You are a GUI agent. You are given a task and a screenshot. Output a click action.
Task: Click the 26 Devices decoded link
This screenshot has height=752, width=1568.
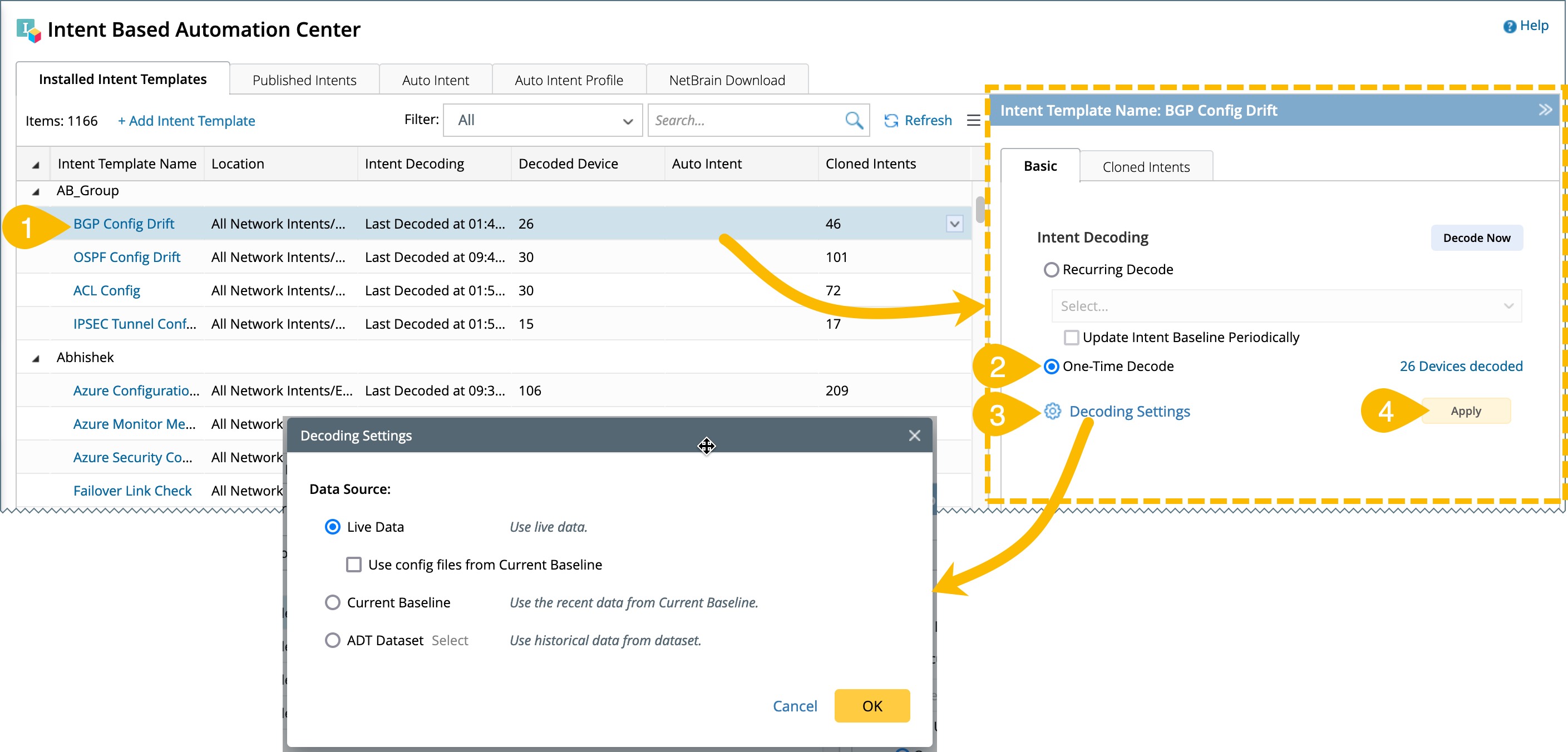click(1461, 366)
